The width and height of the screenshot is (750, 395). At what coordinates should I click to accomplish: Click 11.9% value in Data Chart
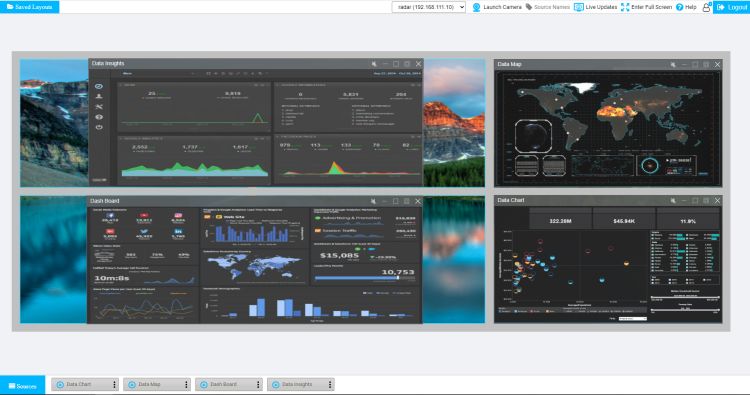(x=688, y=221)
